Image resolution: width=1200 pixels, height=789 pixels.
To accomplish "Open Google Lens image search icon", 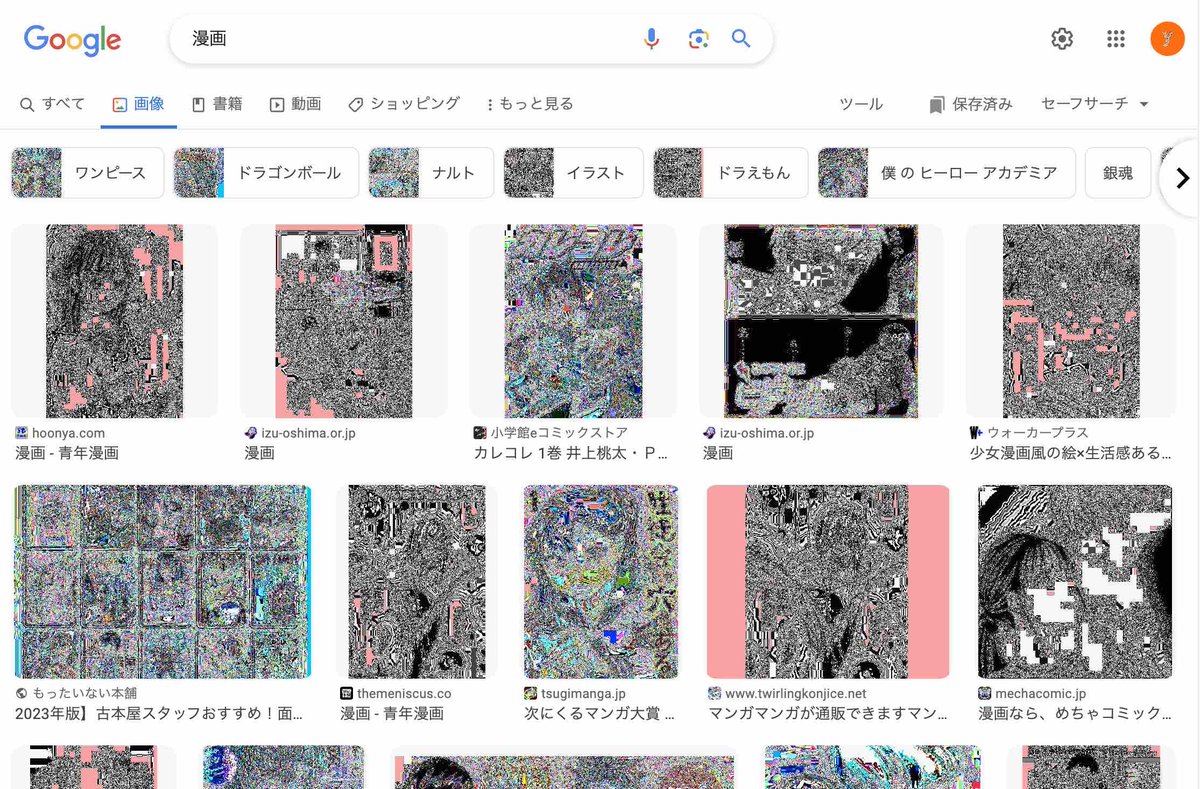I will click(698, 39).
